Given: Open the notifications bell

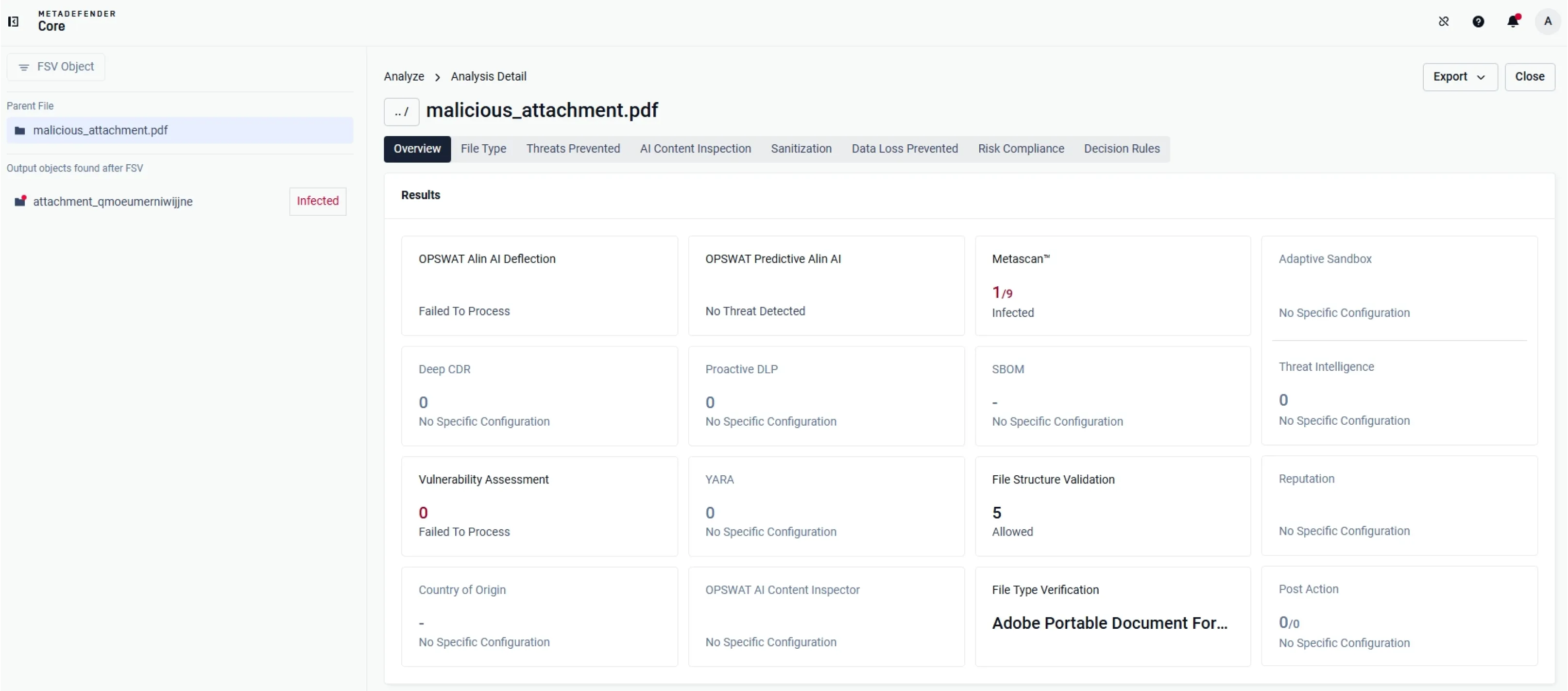Looking at the screenshot, I should click(1513, 21).
